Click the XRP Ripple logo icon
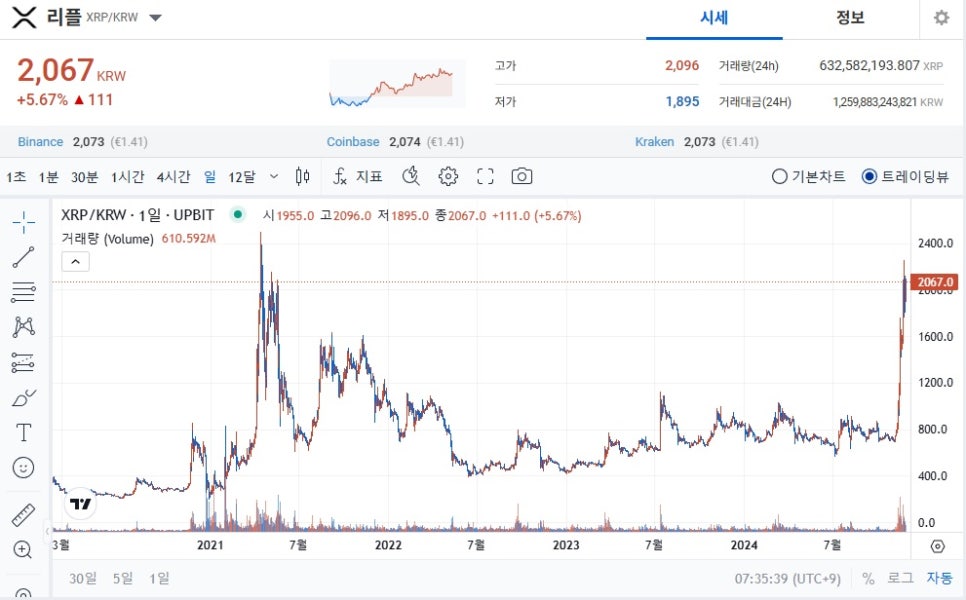 [24, 17]
